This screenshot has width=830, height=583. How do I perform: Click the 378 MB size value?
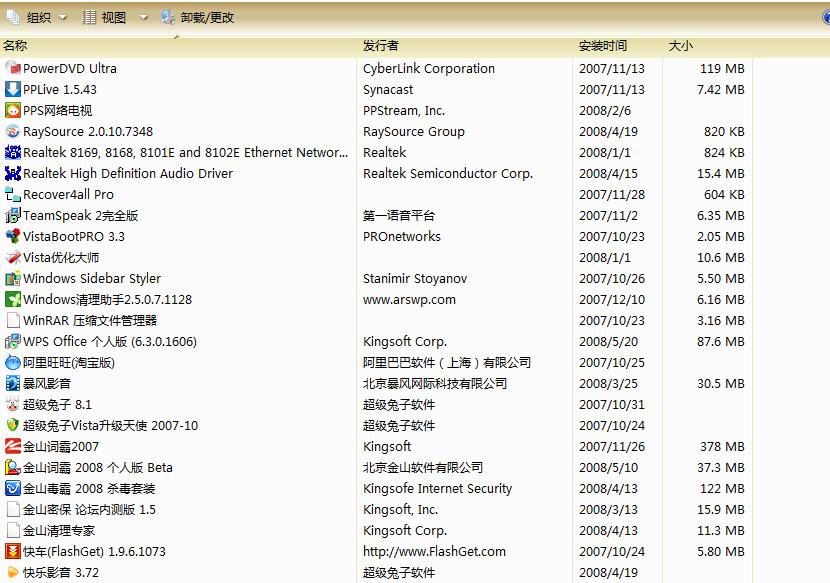(x=722, y=446)
